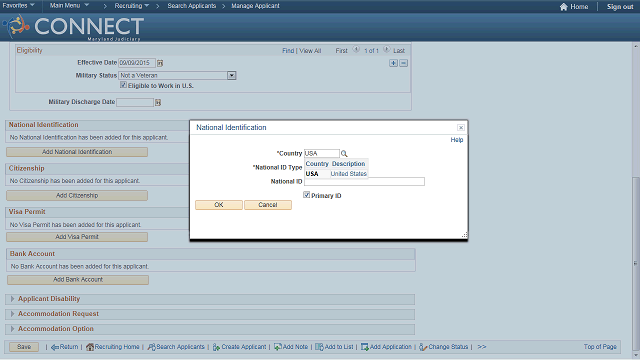Add a new Eligibility row with plus icon
640x360 pixels.
tap(393, 63)
